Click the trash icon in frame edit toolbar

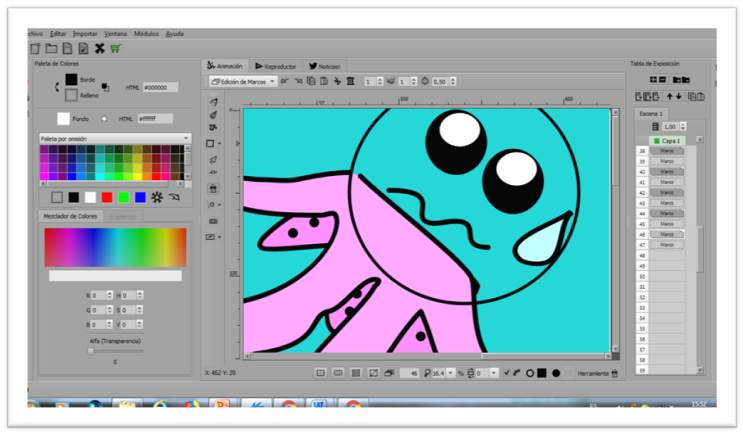click(350, 81)
